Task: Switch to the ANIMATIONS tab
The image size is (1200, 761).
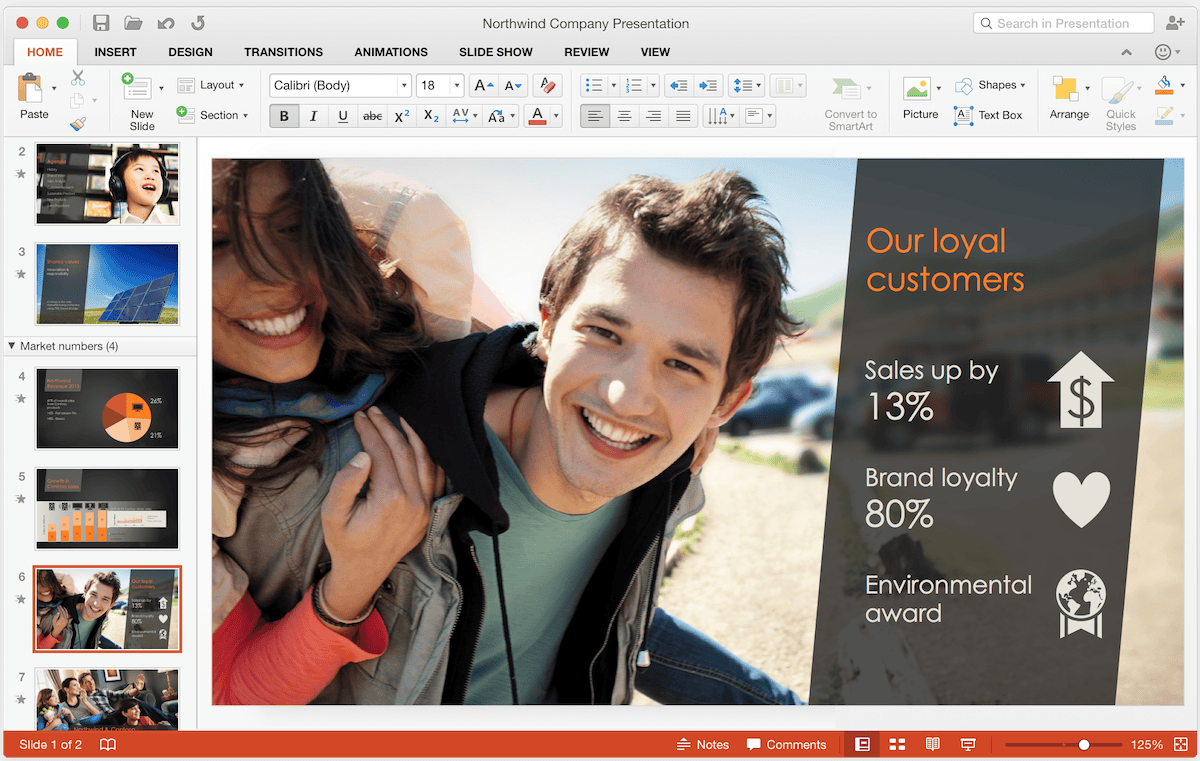Action: click(391, 52)
